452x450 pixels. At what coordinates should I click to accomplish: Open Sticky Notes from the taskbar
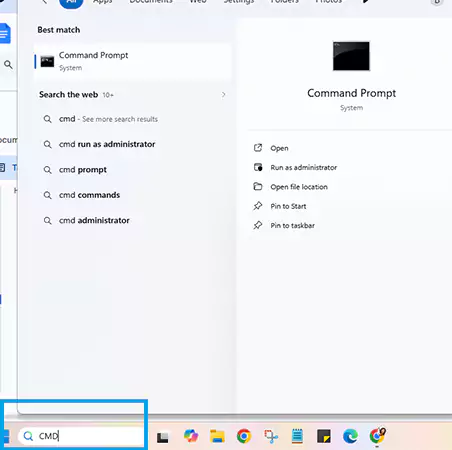click(x=324, y=436)
